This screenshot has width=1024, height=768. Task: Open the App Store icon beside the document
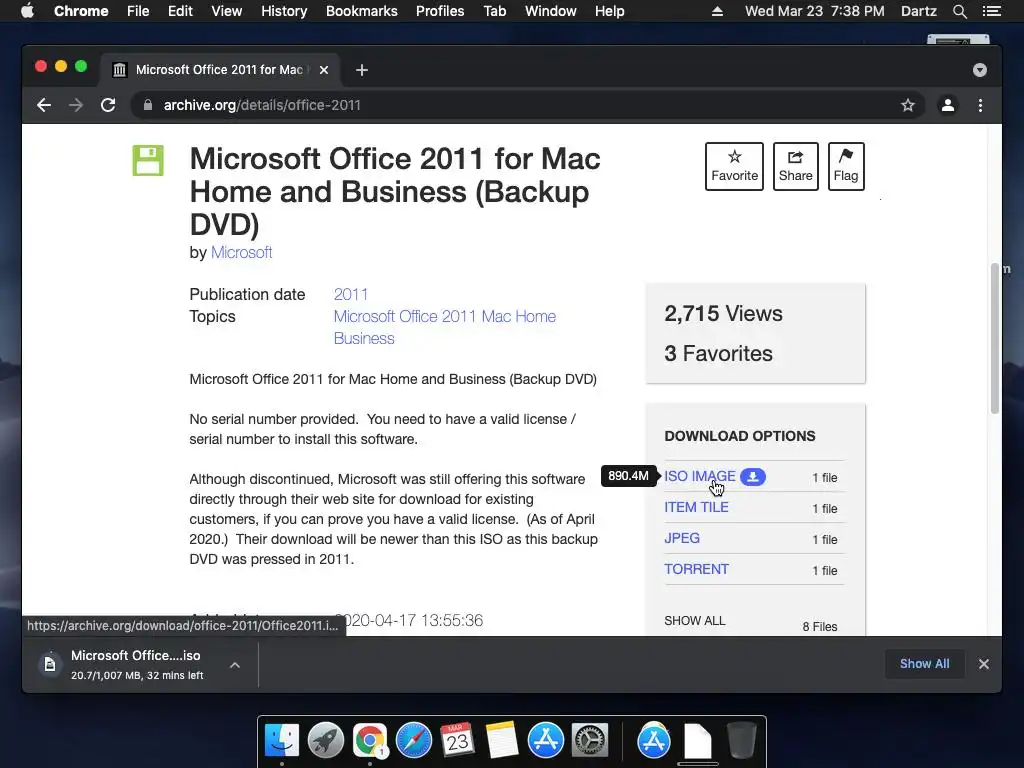coord(654,740)
